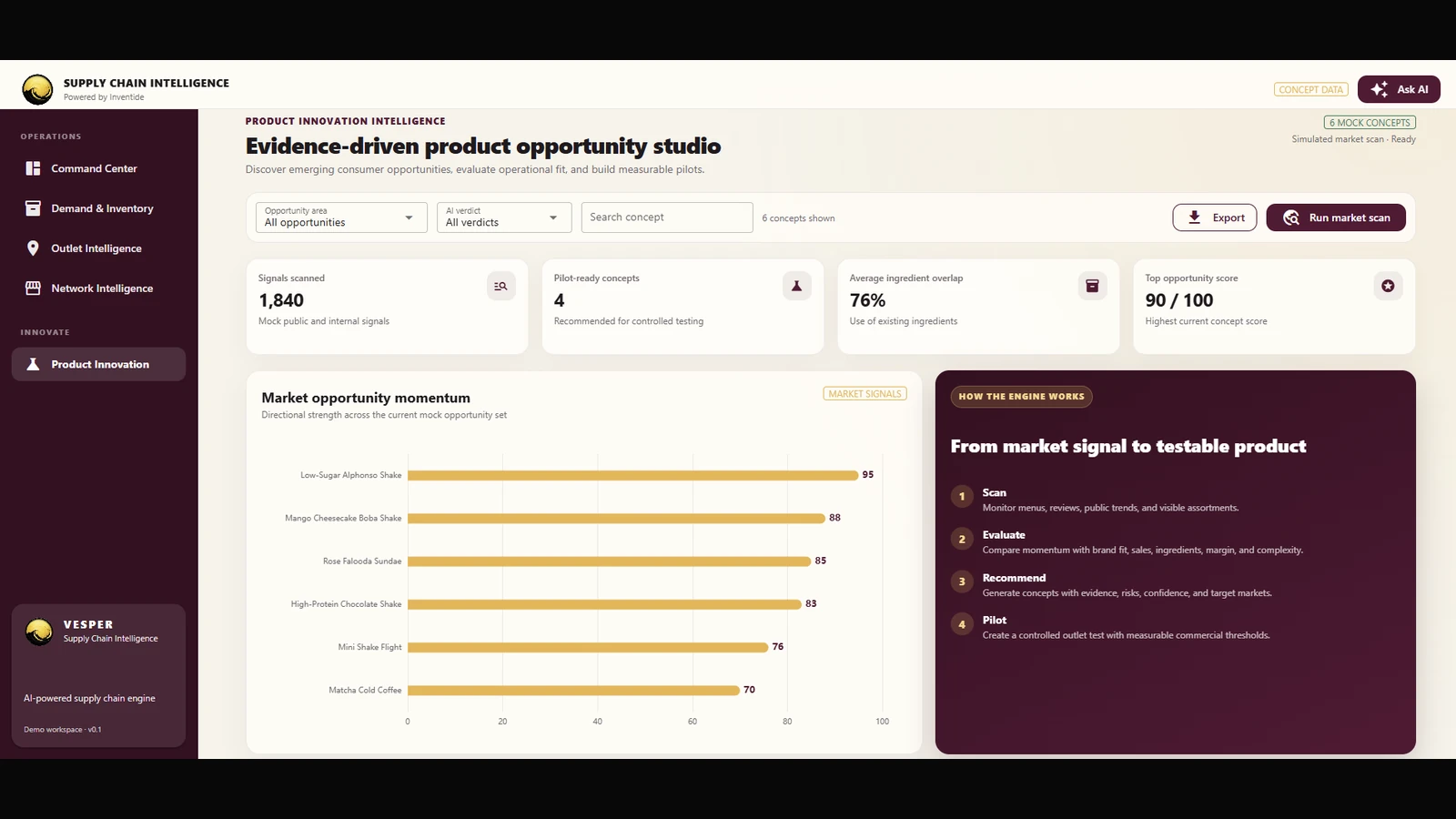Click the HOW THE ENGINE WORKS pill
This screenshot has width=1456, height=819.
coord(1021,397)
